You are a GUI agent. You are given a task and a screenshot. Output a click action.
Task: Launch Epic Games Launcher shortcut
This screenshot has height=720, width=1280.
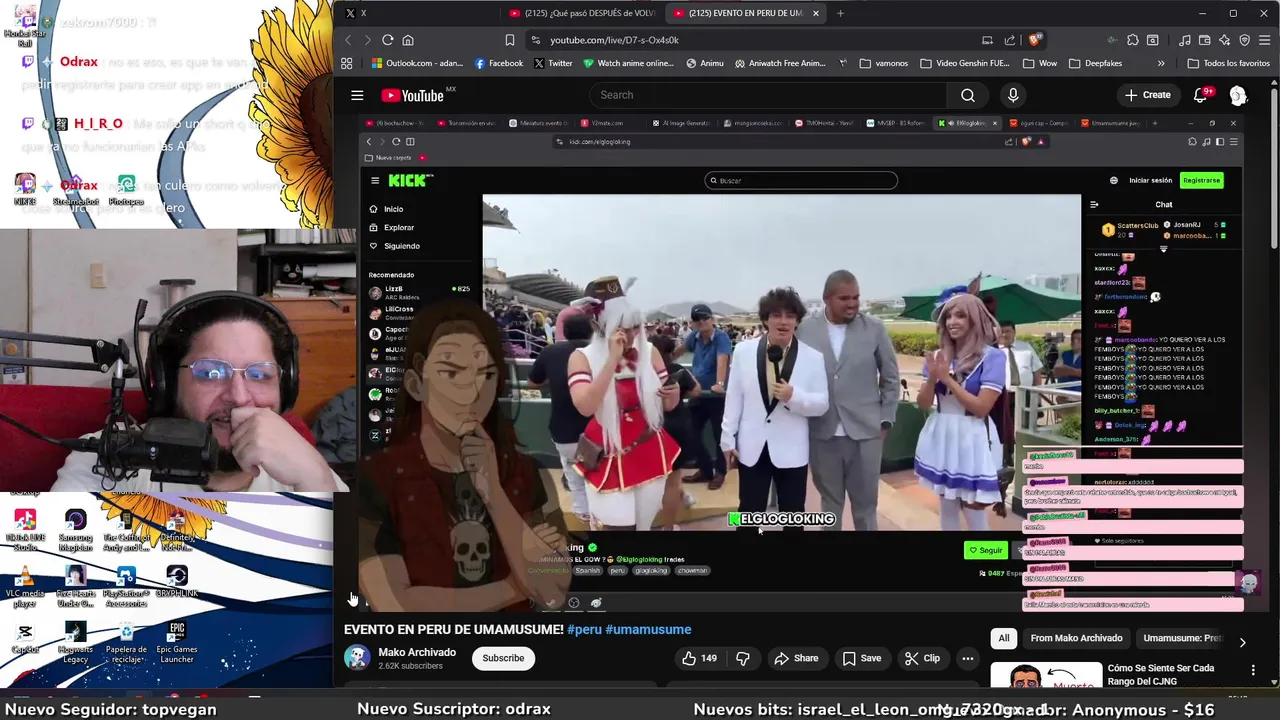(177, 642)
